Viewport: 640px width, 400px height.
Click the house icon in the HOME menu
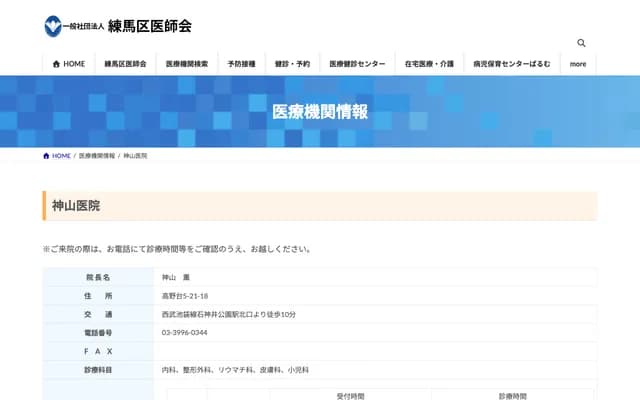pos(57,64)
